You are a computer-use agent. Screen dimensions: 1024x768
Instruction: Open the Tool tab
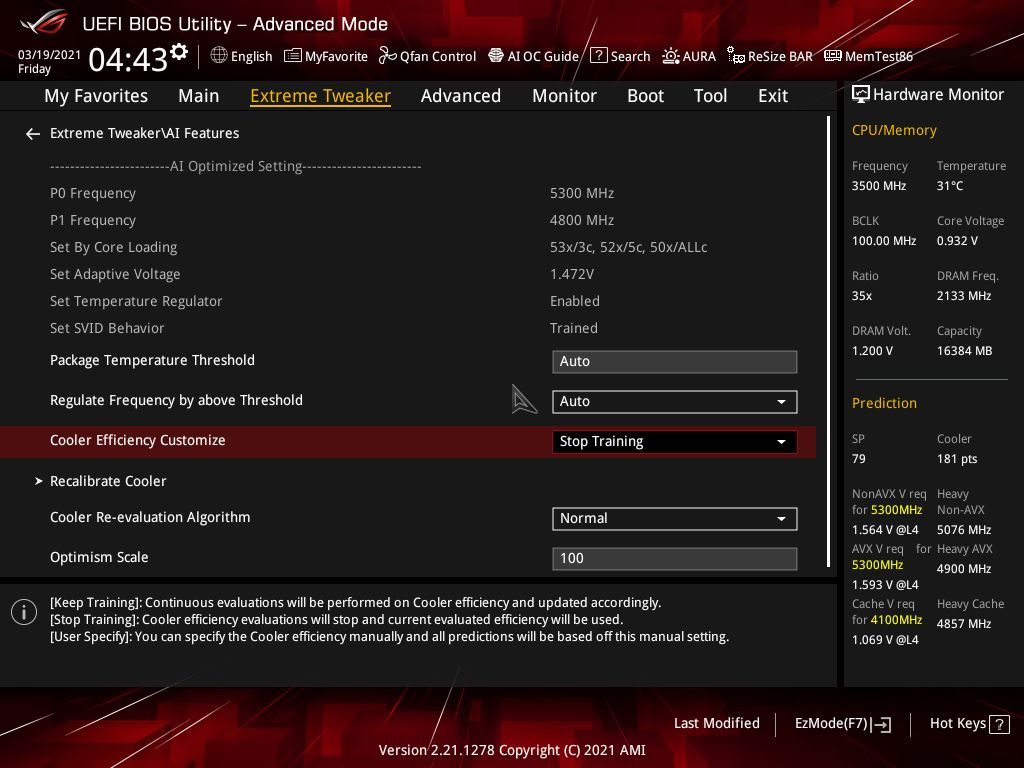[x=710, y=96]
